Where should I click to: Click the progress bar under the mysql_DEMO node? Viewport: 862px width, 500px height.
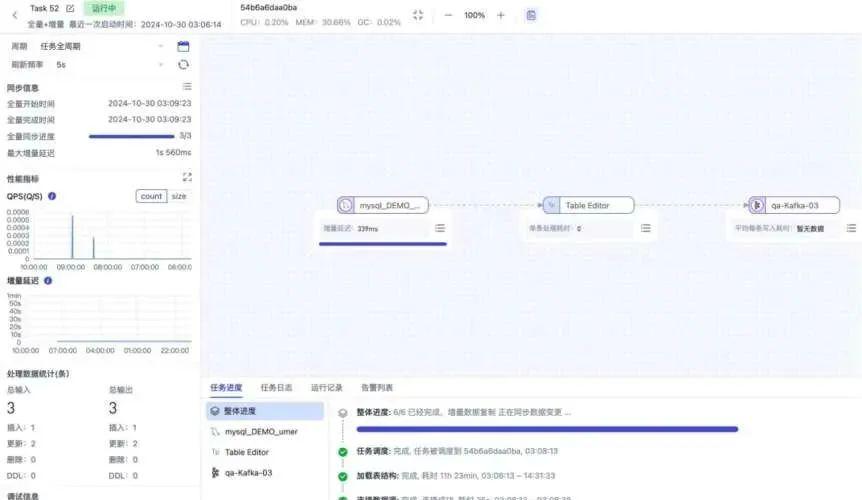coord(383,243)
